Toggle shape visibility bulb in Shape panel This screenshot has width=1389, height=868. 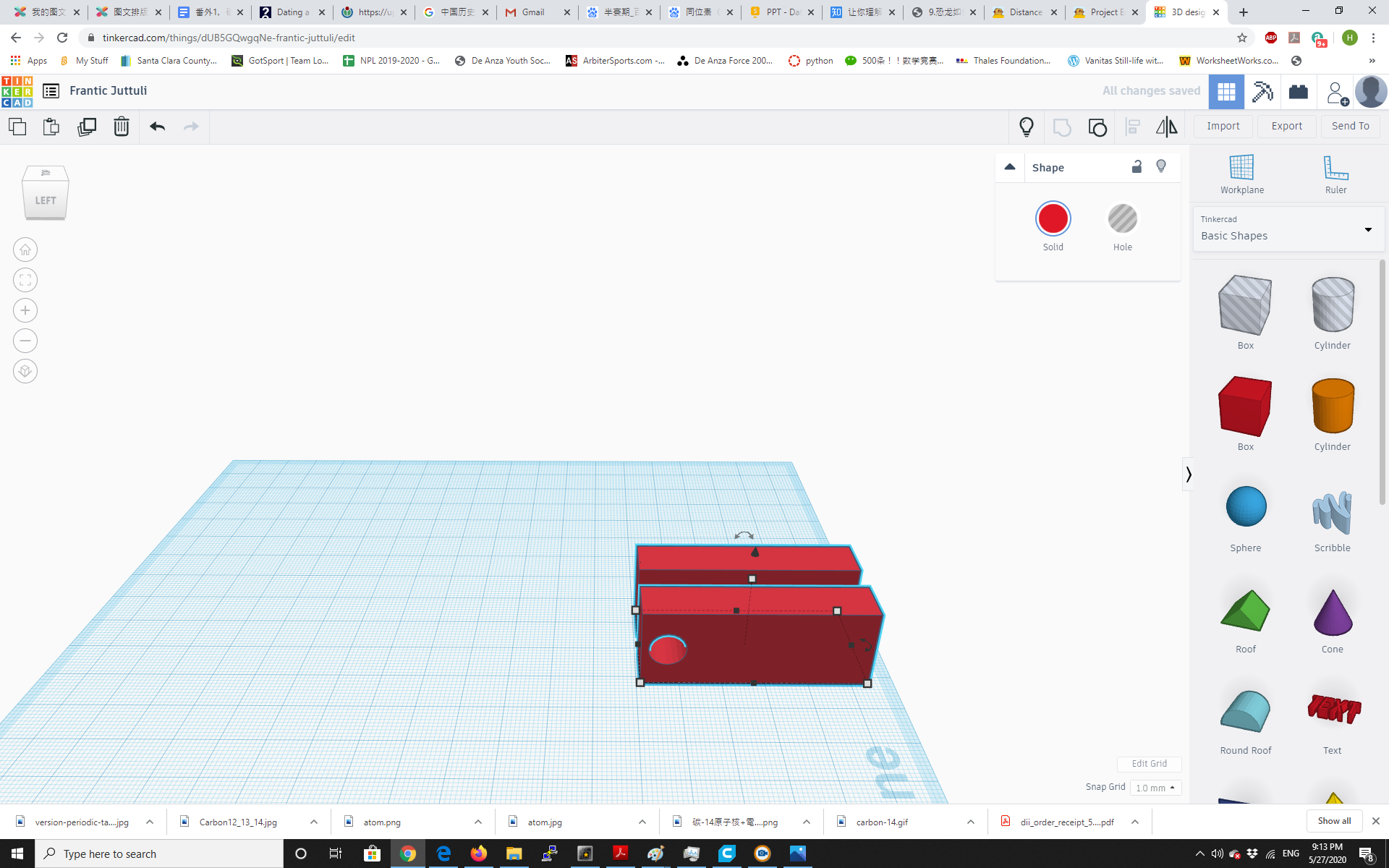tap(1161, 167)
